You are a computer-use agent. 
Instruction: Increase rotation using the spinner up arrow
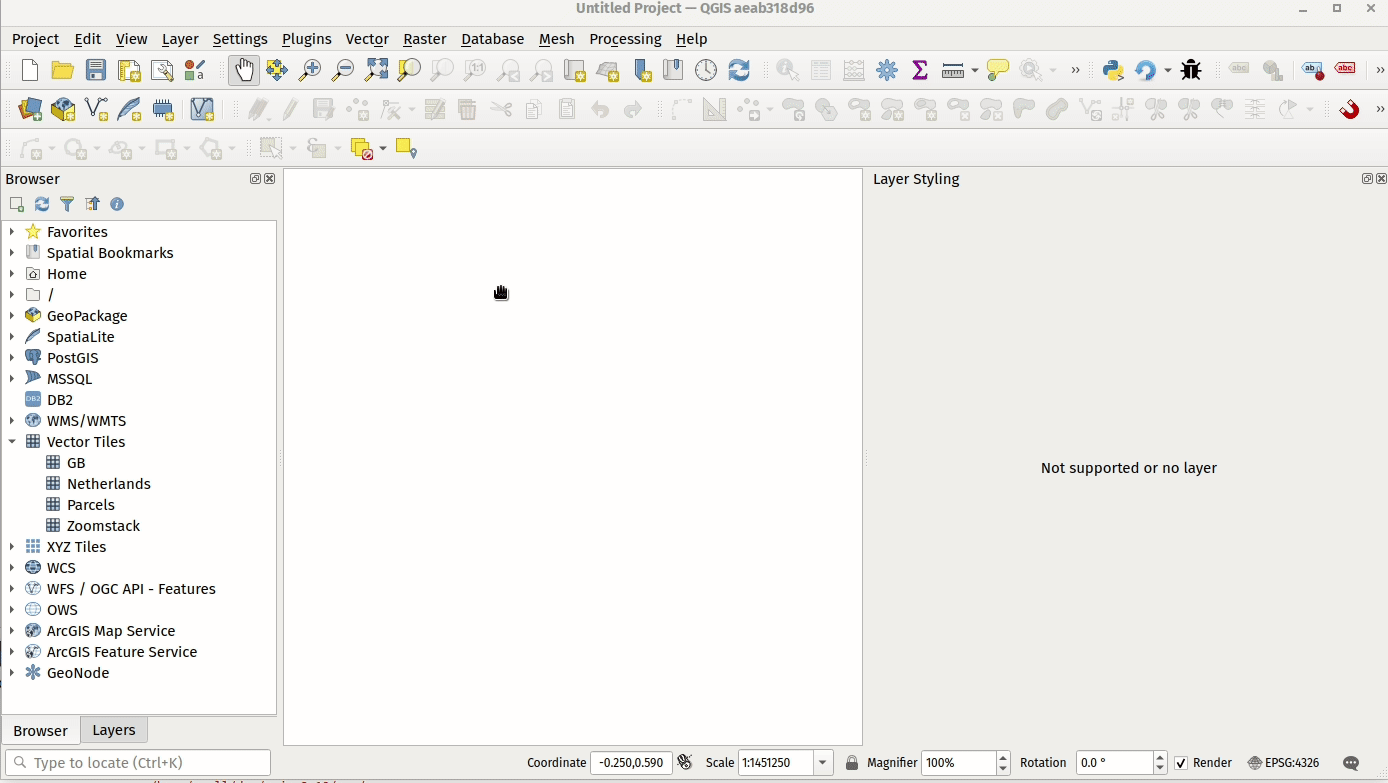click(x=1160, y=757)
